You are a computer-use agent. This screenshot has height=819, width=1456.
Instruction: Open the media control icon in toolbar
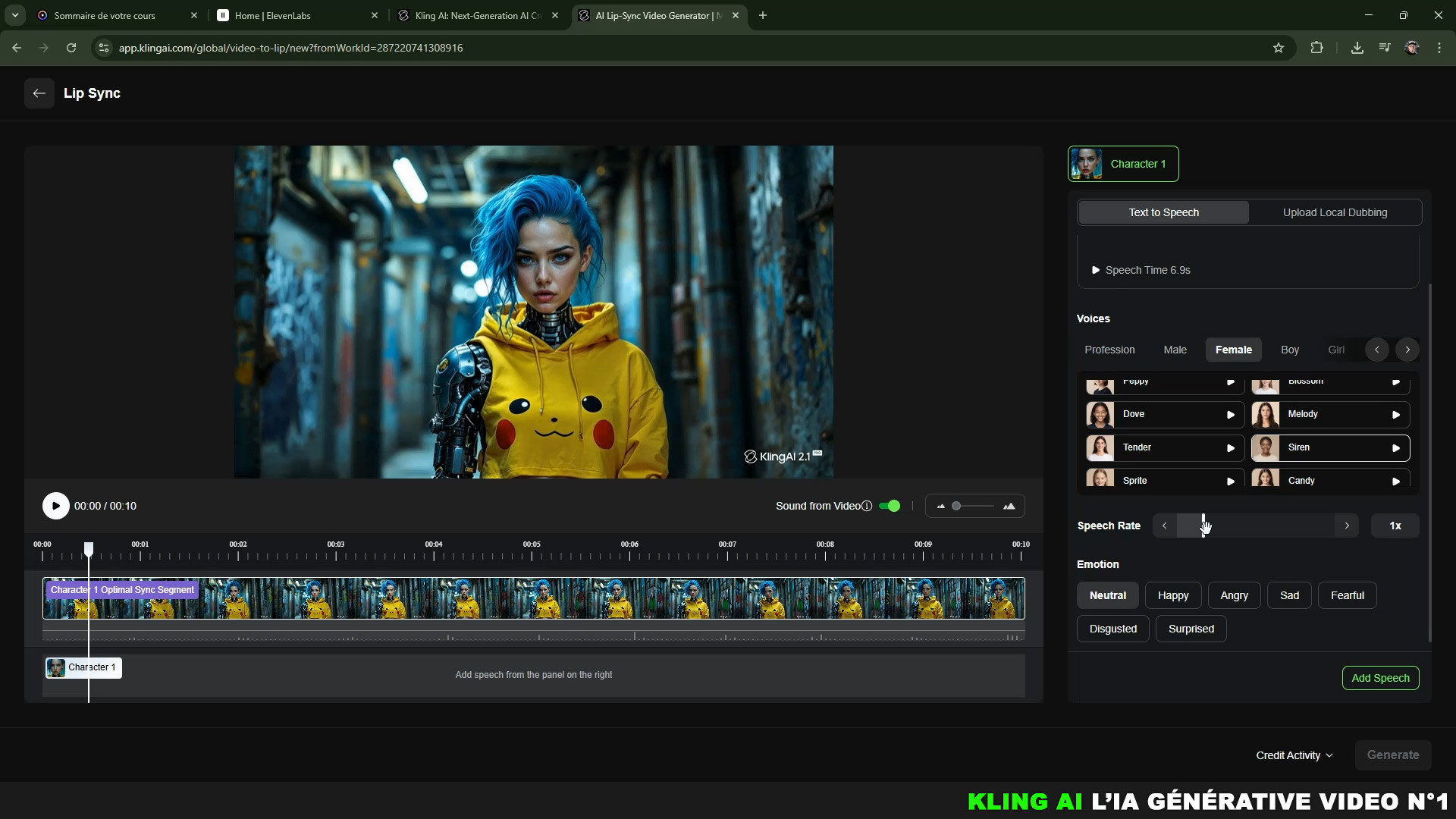tap(1385, 48)
